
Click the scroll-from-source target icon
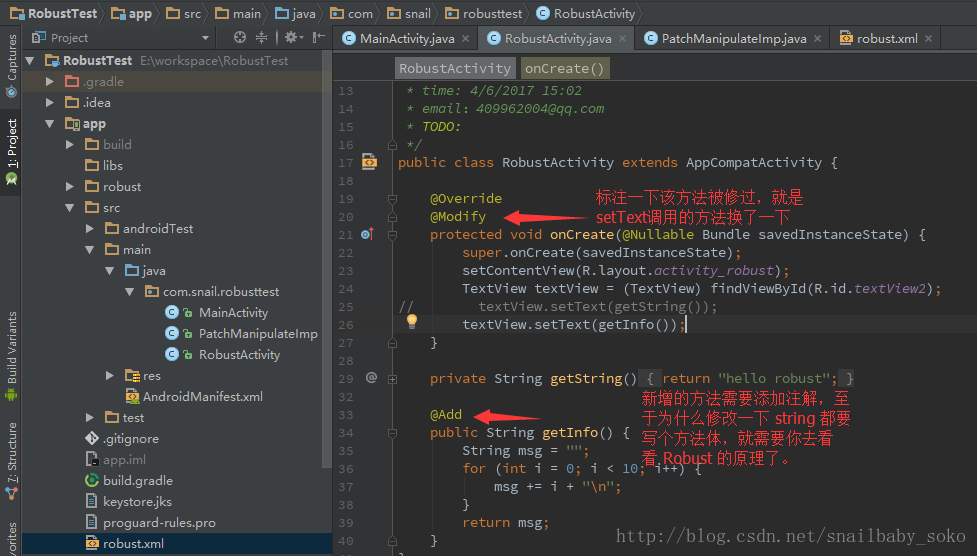coord(240,37)
